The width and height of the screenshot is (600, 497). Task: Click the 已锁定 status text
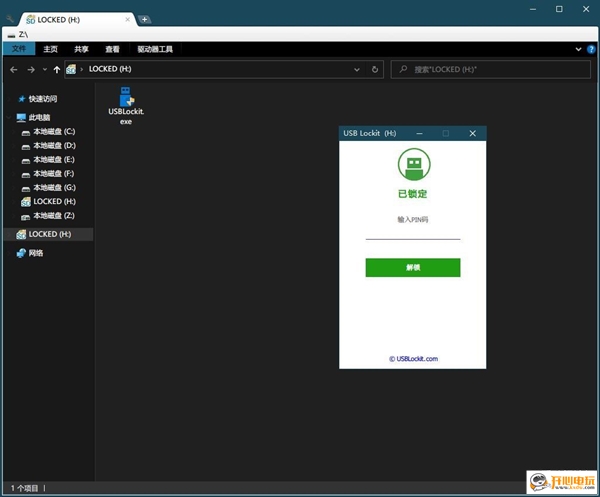point(412,194)
